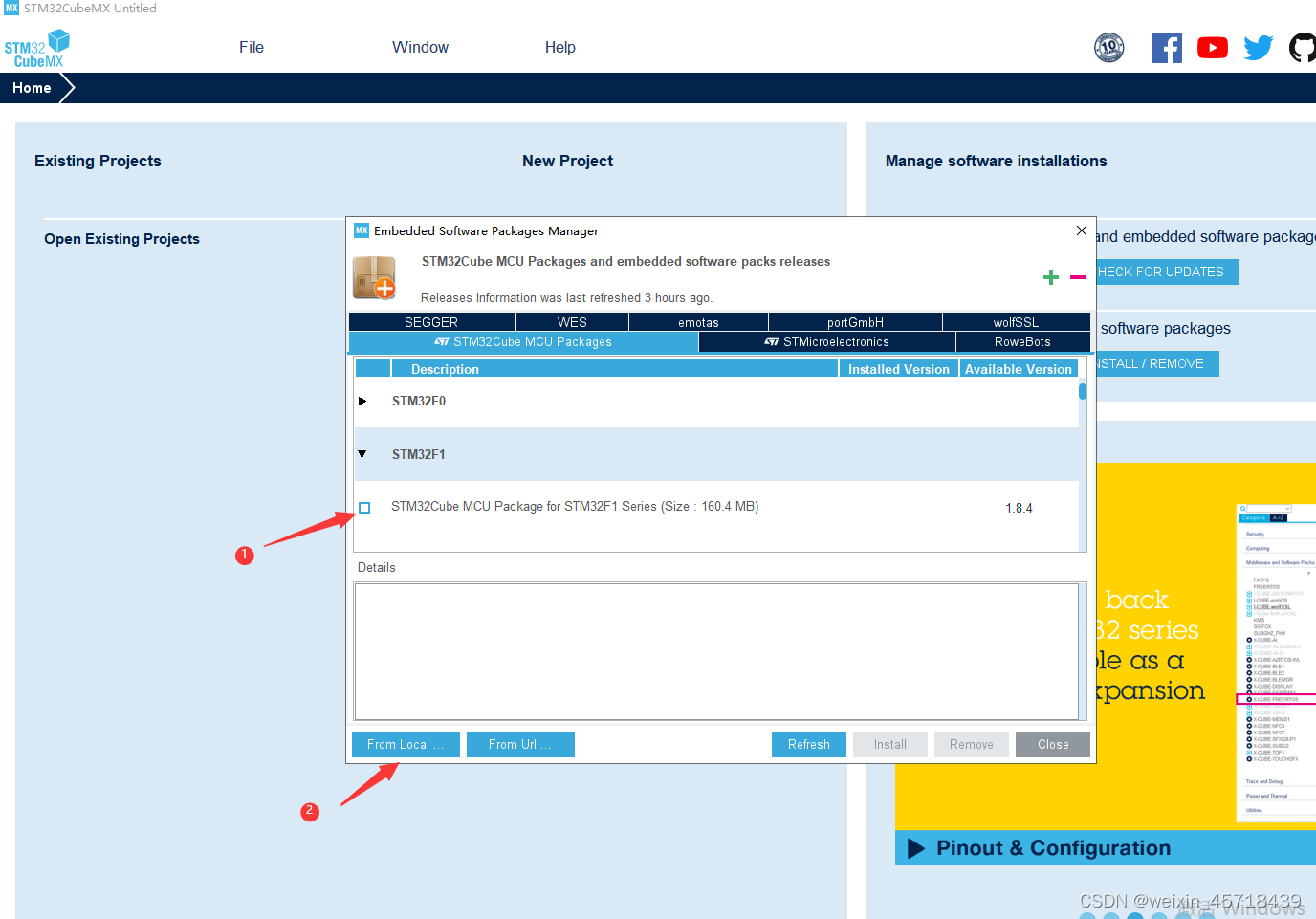
Task: Go to Home breadcrumb
Action: (x=32, y=88)
